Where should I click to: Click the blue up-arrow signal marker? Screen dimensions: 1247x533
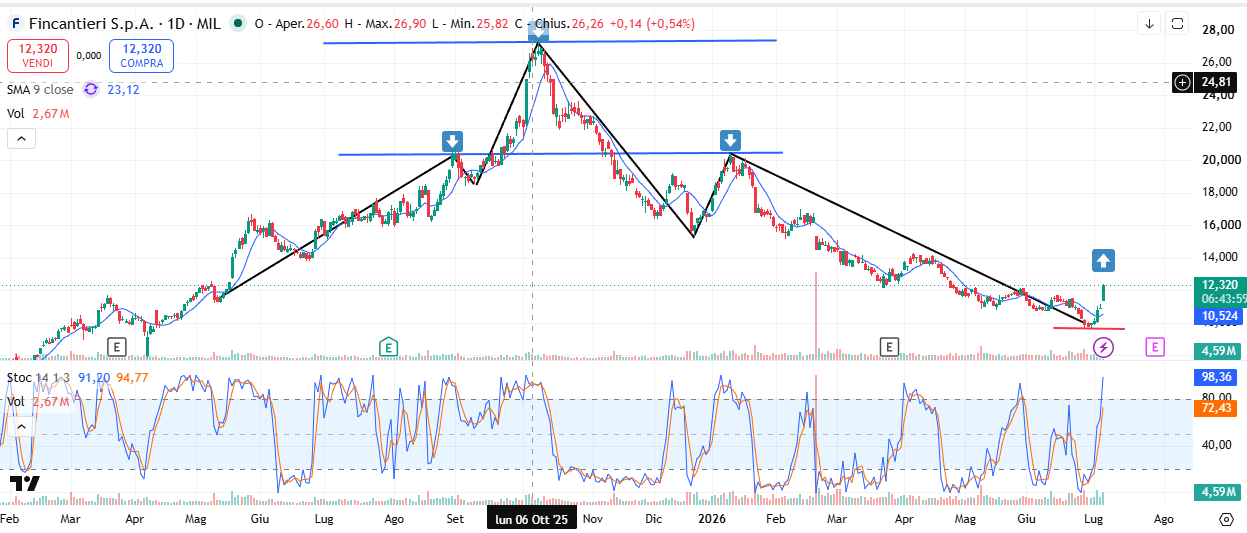coord(1102,261)
